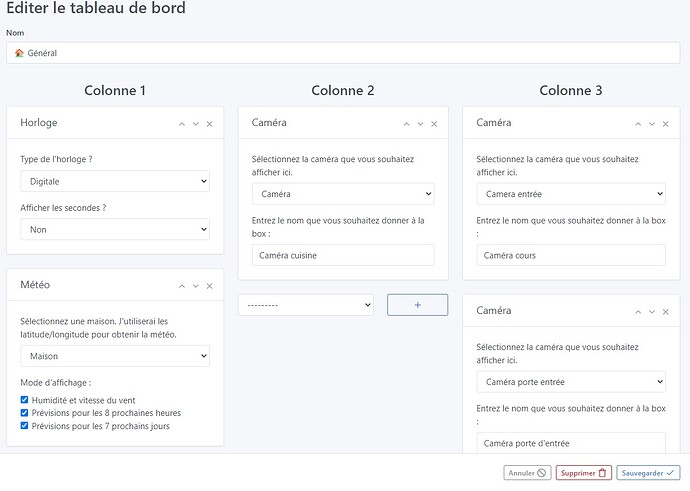Viewport: 690px width, 491px height.
Task: Remove the Colonne 2 Caméra box
Action: [434, 124]
